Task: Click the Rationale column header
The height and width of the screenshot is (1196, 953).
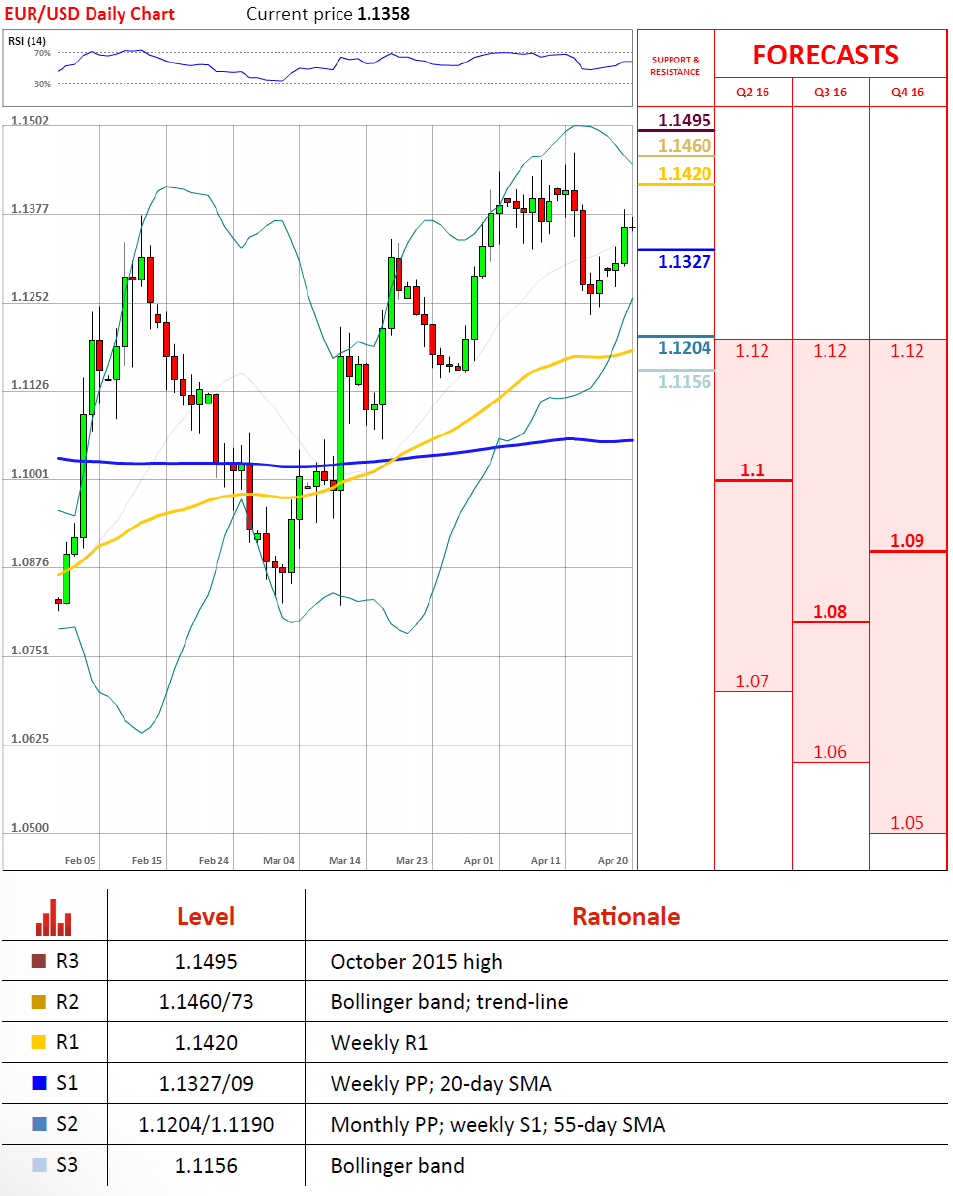Action: click(x=626, y=916)
